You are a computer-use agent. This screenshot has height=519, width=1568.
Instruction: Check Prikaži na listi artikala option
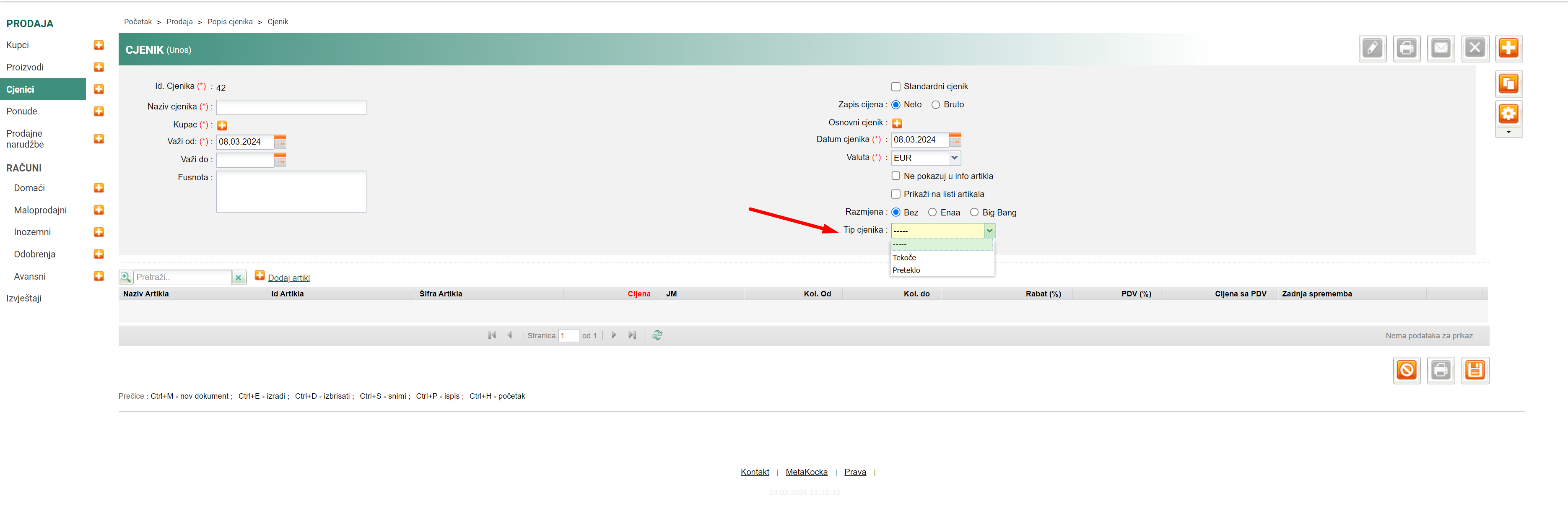896,194
